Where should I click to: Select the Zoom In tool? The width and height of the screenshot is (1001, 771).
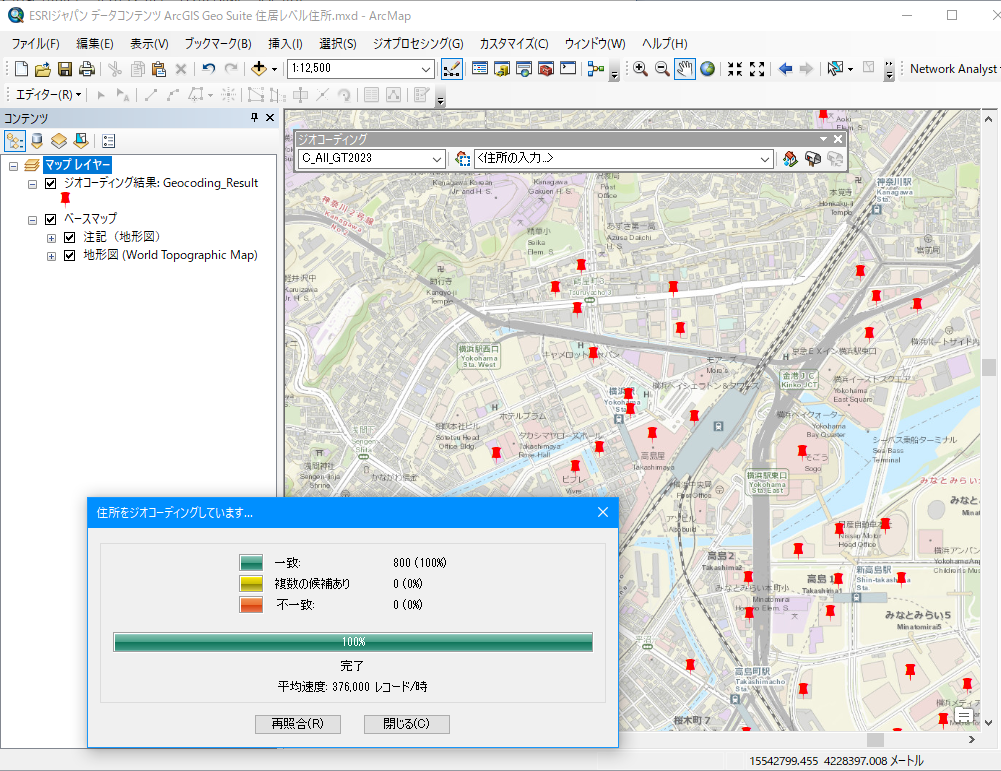640,69
